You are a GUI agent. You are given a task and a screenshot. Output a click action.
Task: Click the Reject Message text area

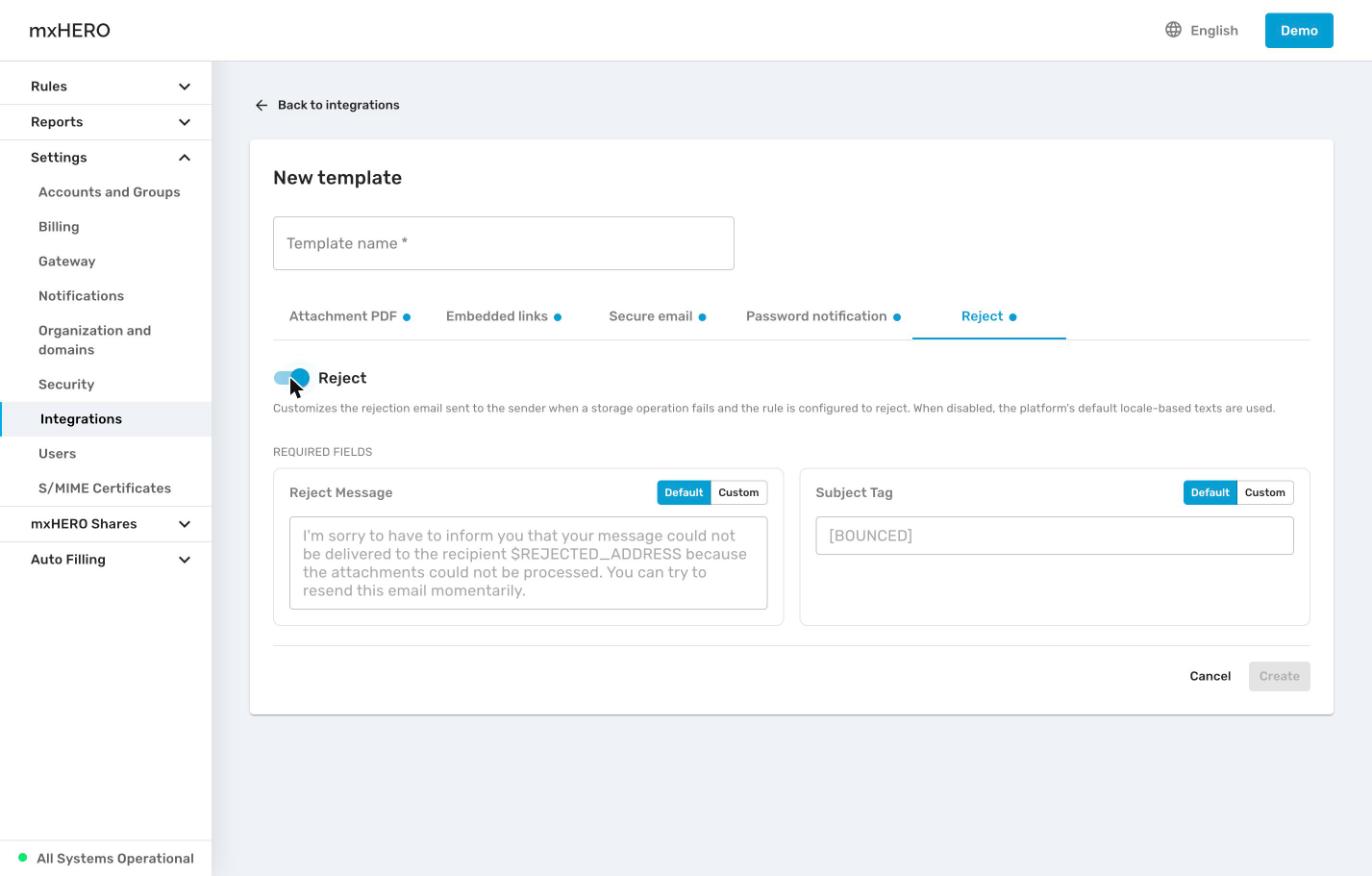(528, 563)
